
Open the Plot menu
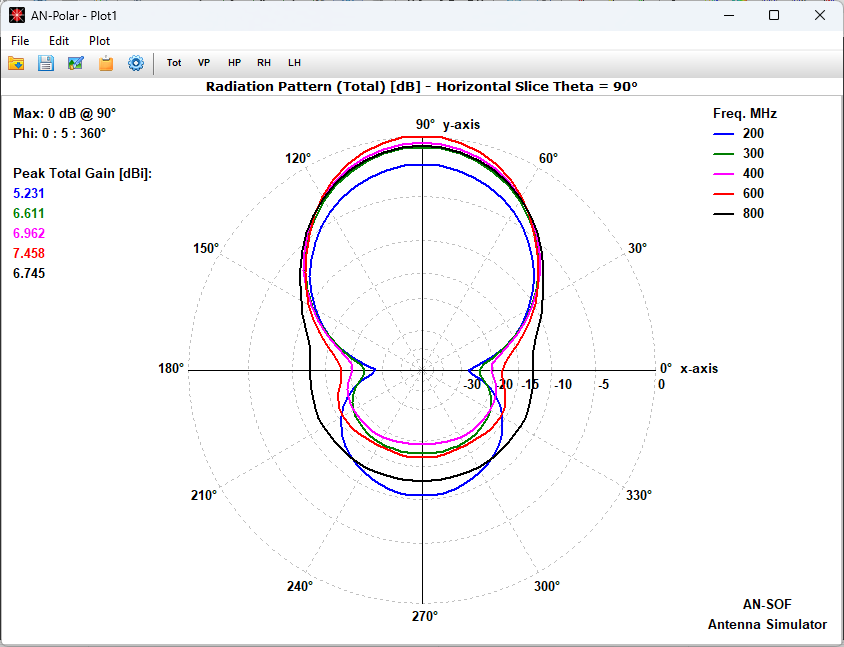pos(100,41)
